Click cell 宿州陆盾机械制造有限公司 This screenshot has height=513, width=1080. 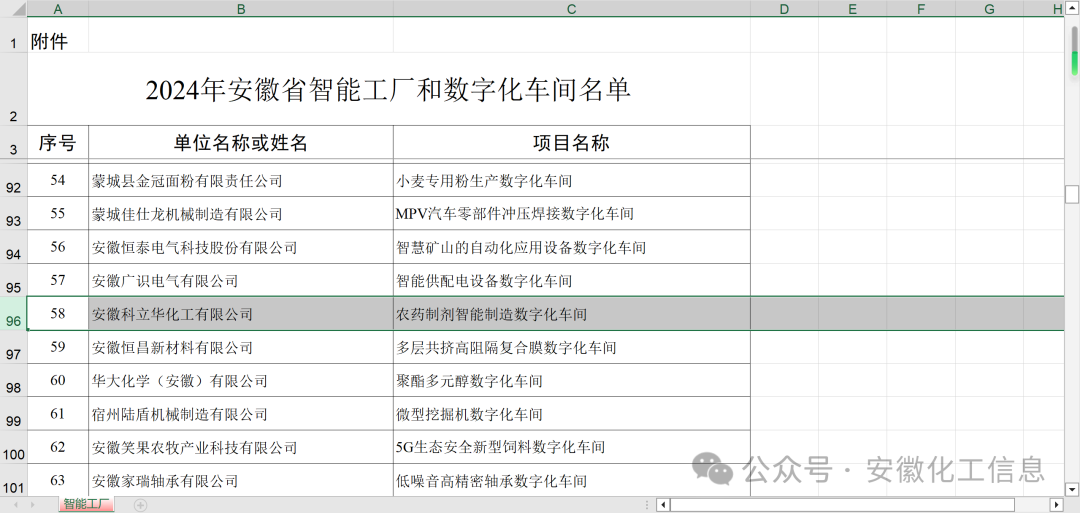(x=241, y=414)
